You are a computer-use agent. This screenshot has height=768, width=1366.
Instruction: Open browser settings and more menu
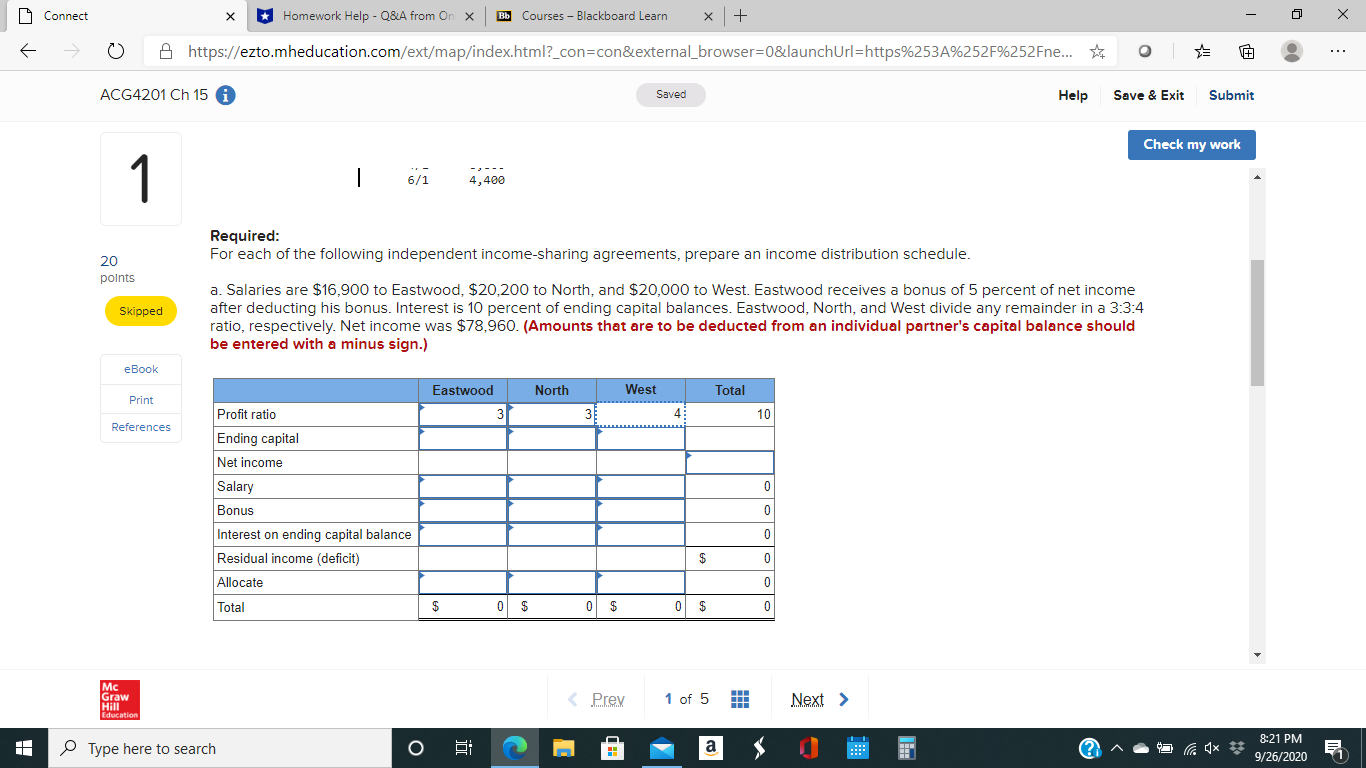coord(1338,52)
